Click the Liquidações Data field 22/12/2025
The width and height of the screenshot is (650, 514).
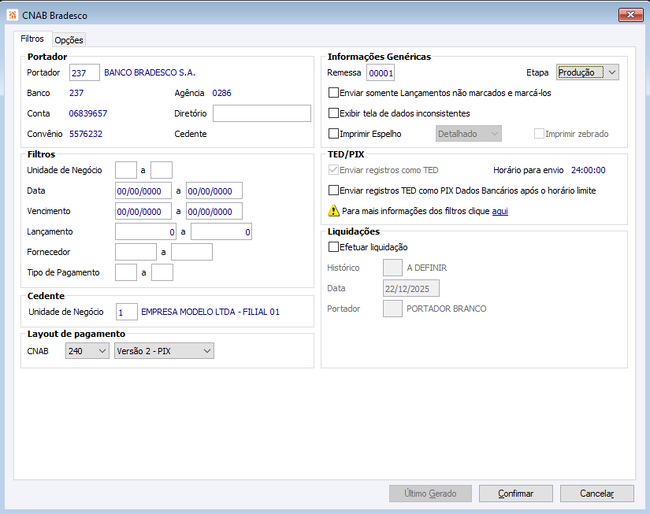point(411,289)
